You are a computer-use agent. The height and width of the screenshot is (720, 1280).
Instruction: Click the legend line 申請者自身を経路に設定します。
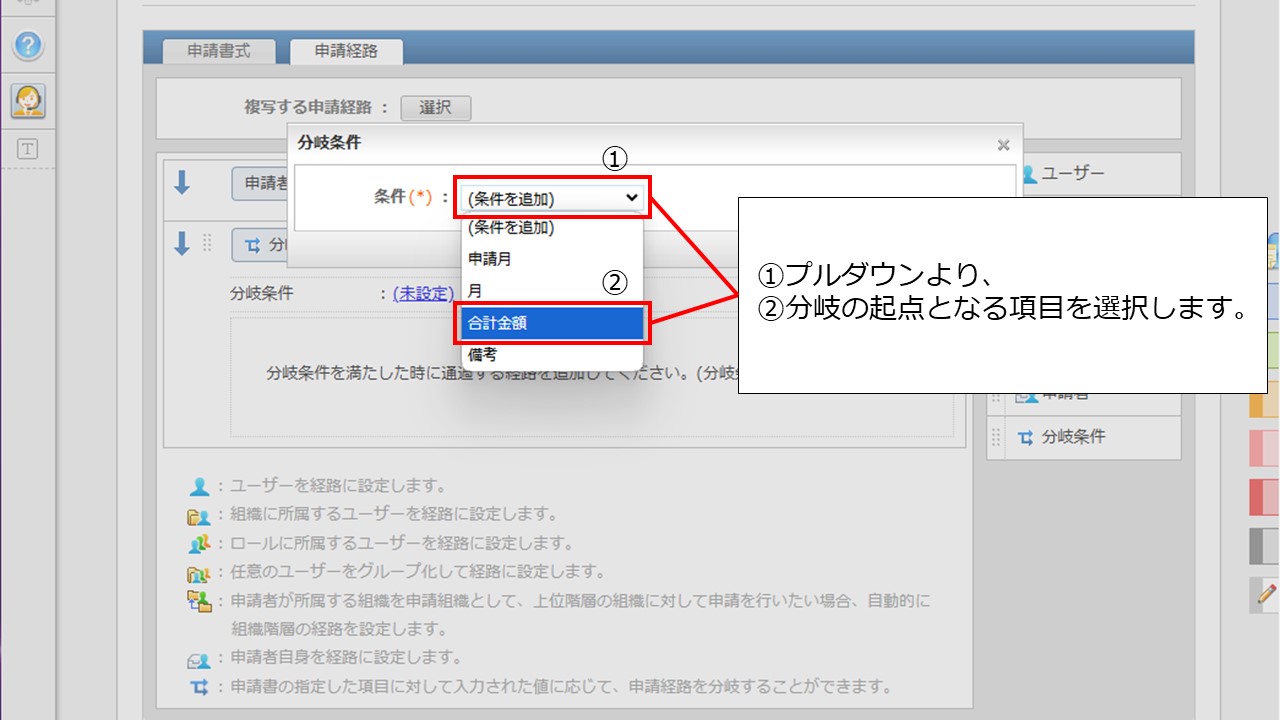346,658
